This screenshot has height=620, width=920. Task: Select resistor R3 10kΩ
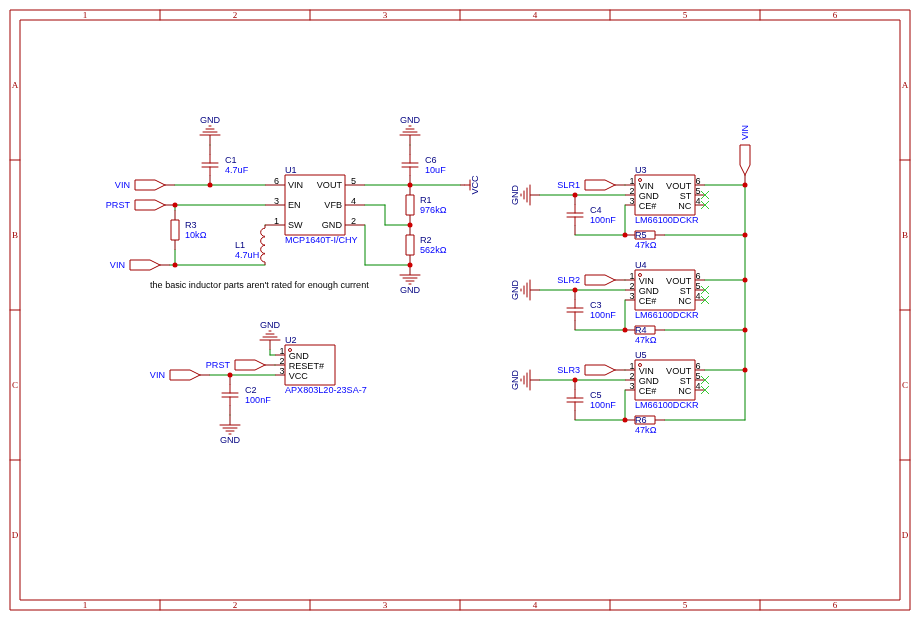[x=175, y=230]
